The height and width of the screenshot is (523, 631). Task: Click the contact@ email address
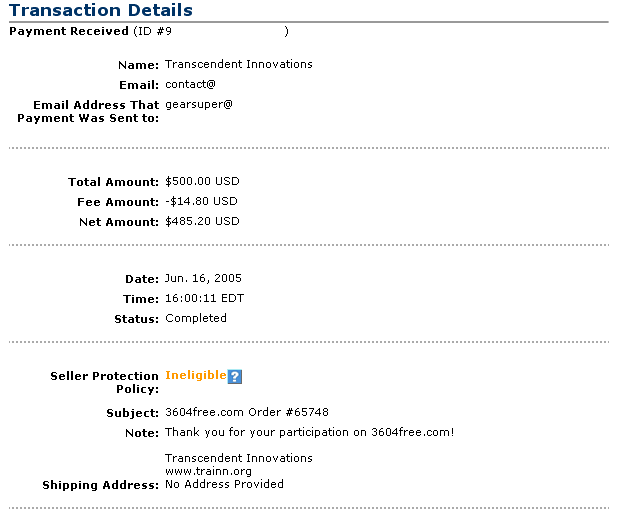pyautogui.click(x=190, y=84)
